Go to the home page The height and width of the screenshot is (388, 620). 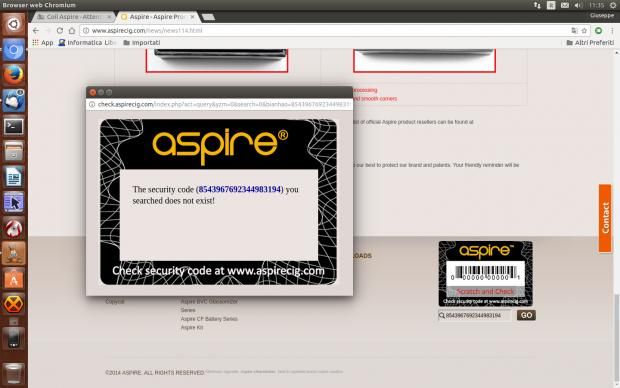[x=72, y=30]
